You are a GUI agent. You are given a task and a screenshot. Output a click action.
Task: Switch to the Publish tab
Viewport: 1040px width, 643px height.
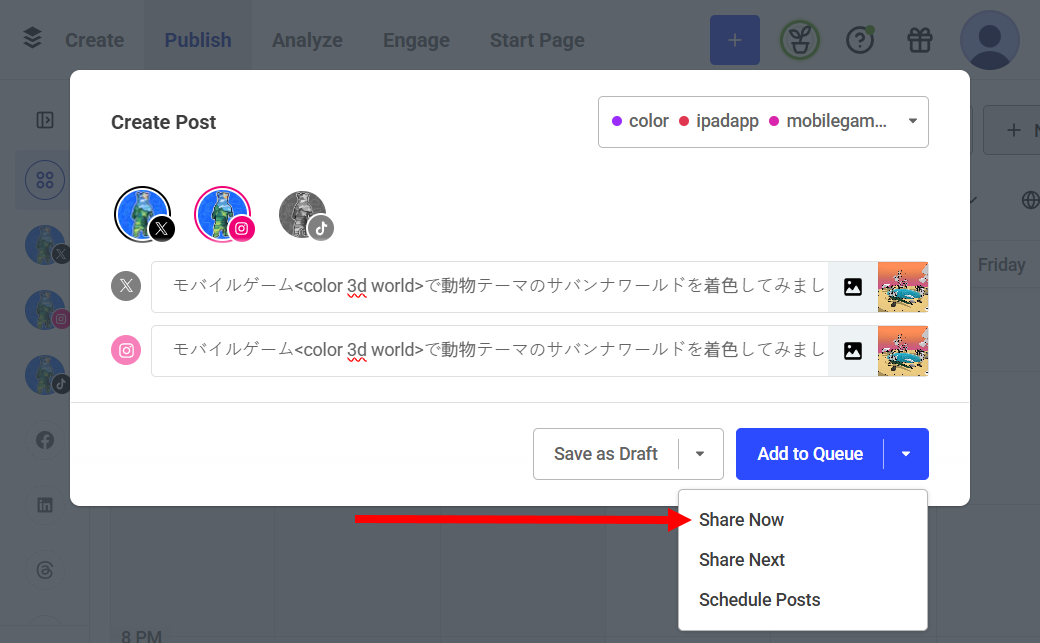click(x=198, y=40)
